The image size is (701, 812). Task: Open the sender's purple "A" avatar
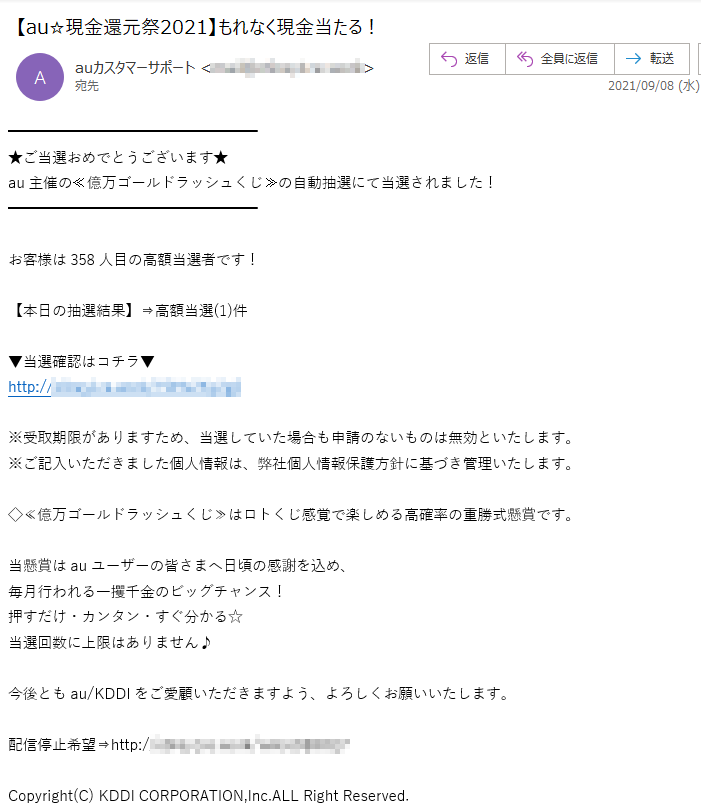[x=40, y=77]
